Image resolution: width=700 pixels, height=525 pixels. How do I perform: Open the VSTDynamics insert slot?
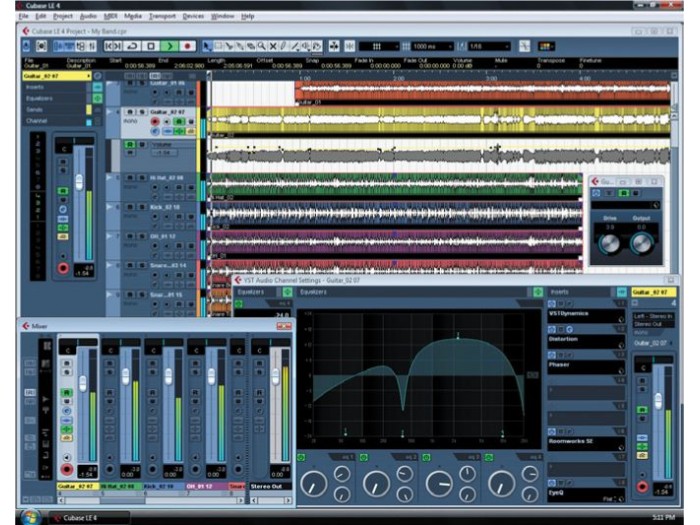(586, 316)
